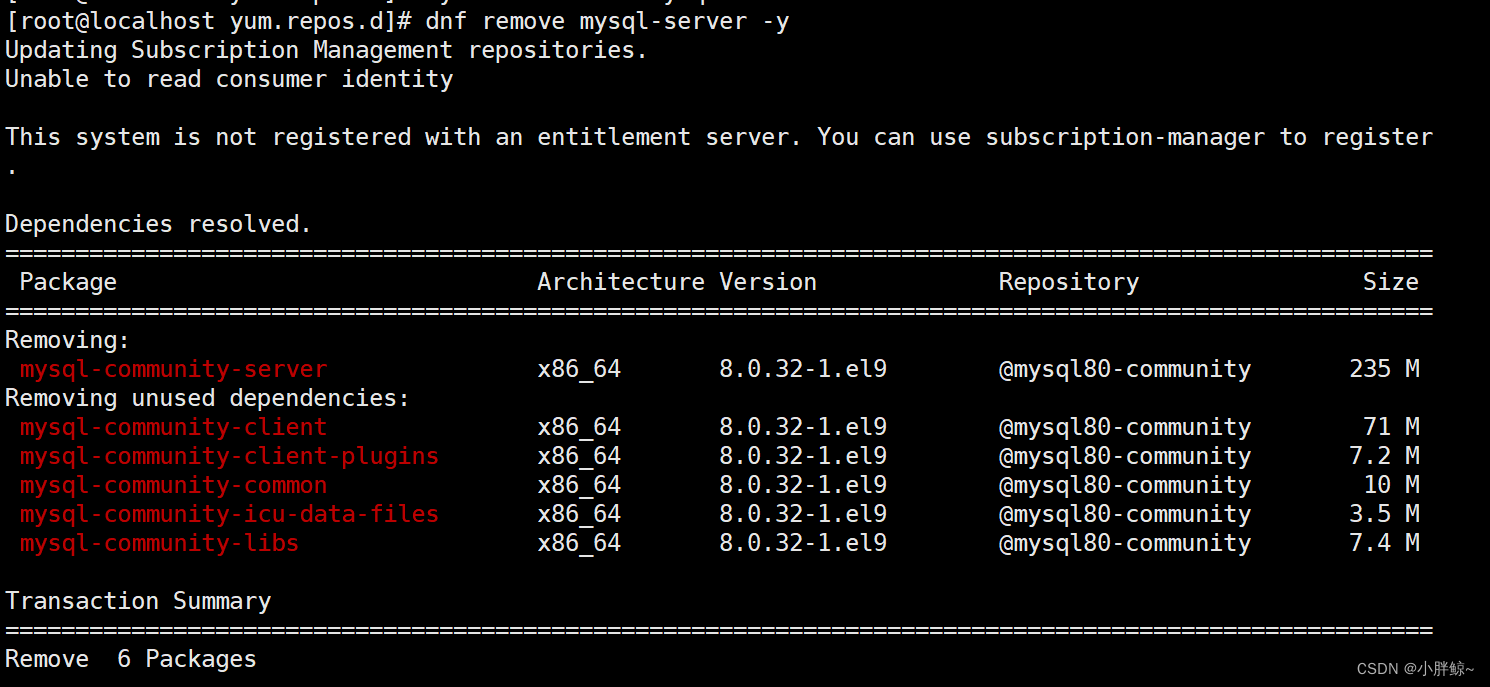Click the repository of mysql-community-libs row
The width and height of the screenshot is (1490, 687).
[x=1125, y=543]
